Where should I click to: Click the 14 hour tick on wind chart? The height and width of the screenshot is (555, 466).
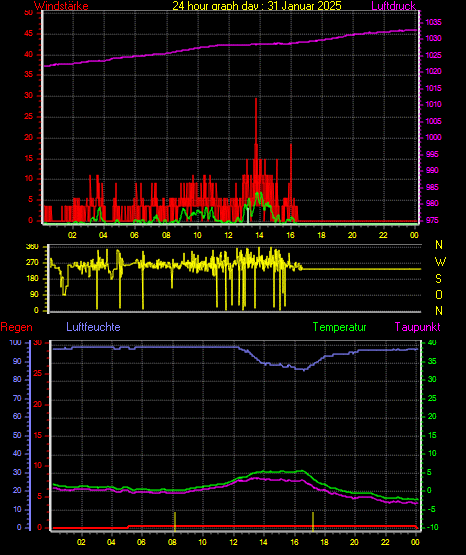tap(259, 235)
